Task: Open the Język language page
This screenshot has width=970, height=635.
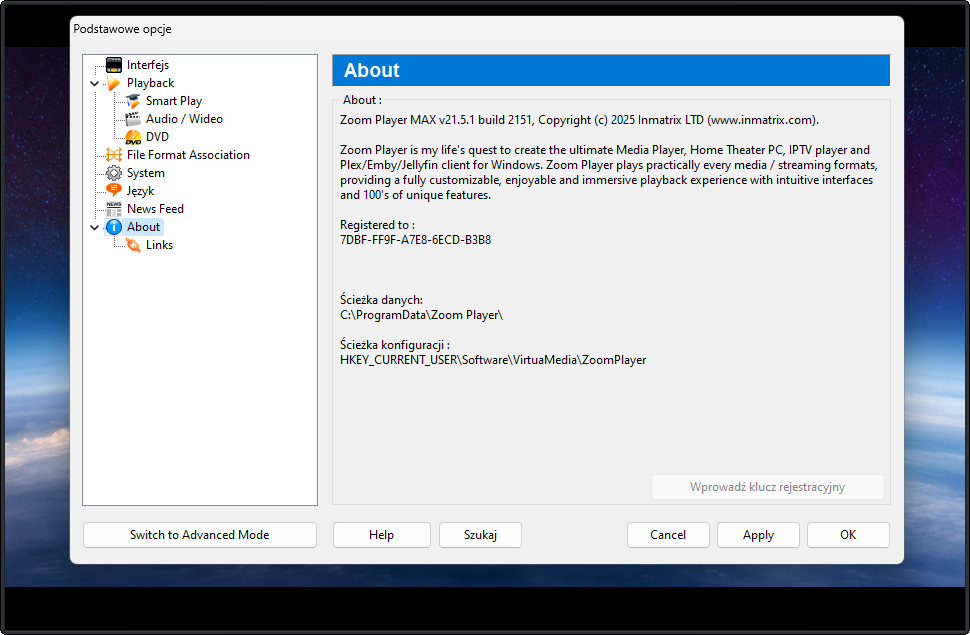Action: [x=140, y=191]
